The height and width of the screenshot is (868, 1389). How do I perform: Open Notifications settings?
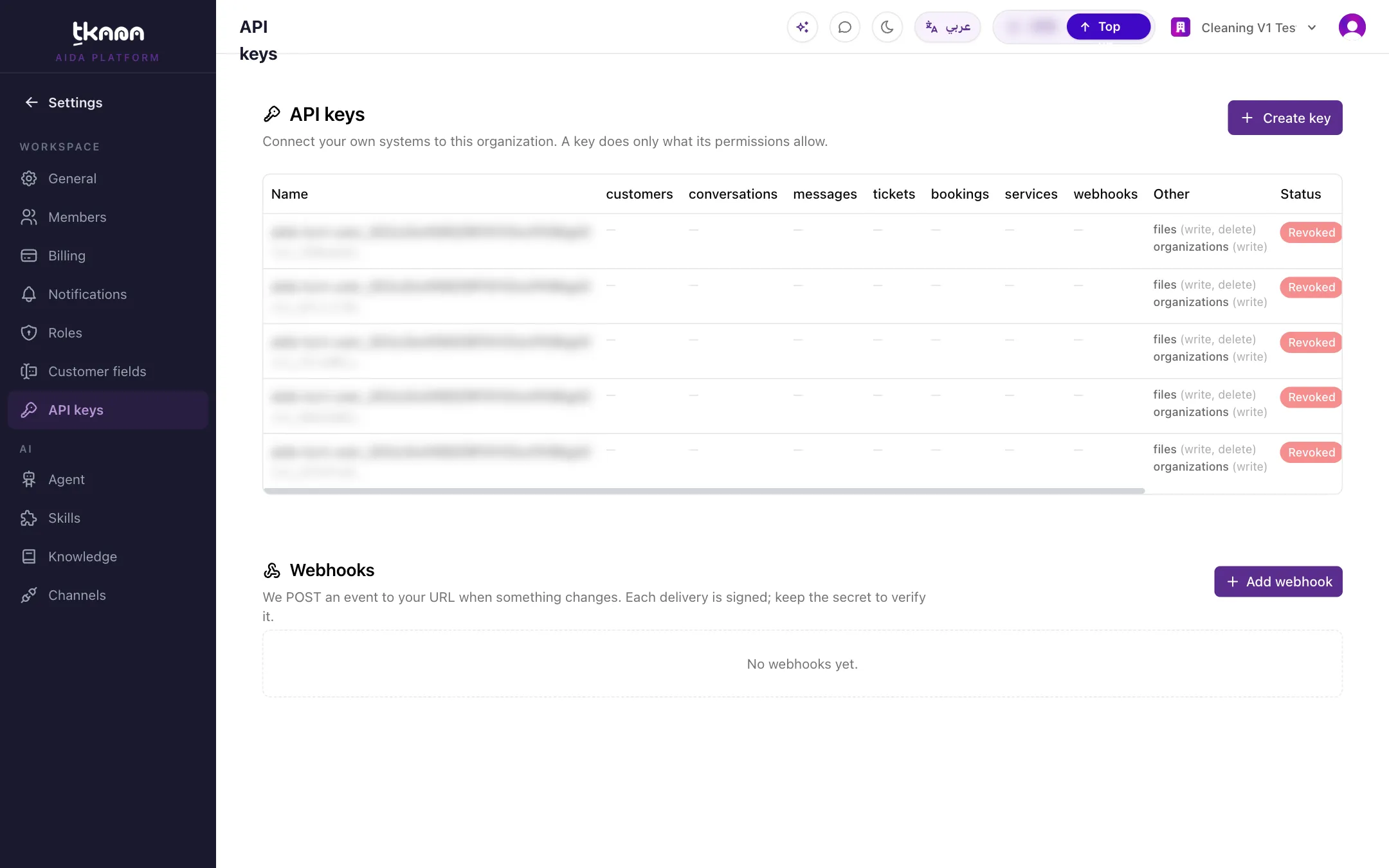tap(108, 294)
